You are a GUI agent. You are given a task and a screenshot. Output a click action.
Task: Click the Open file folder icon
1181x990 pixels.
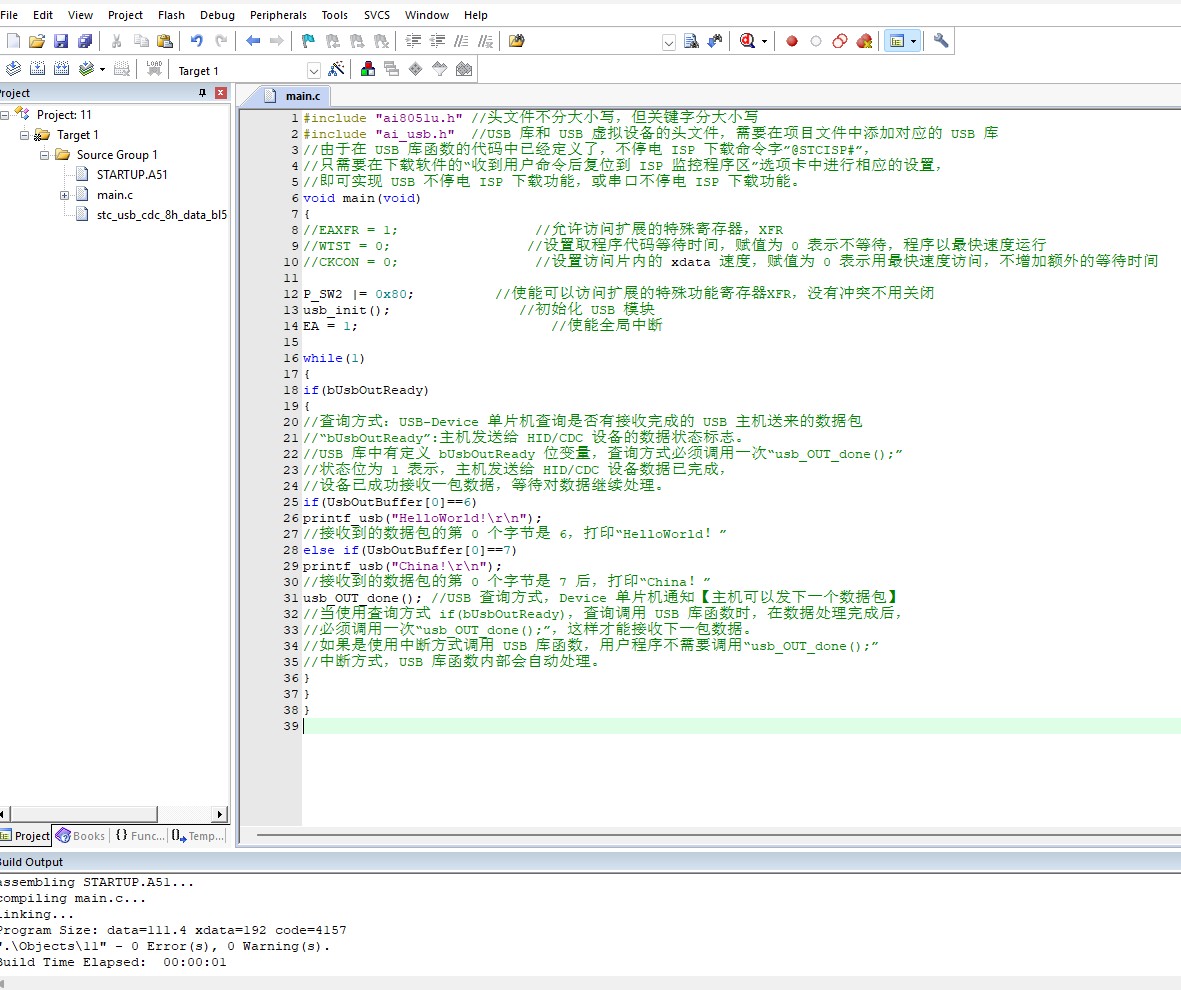click(x=37, y=41)
